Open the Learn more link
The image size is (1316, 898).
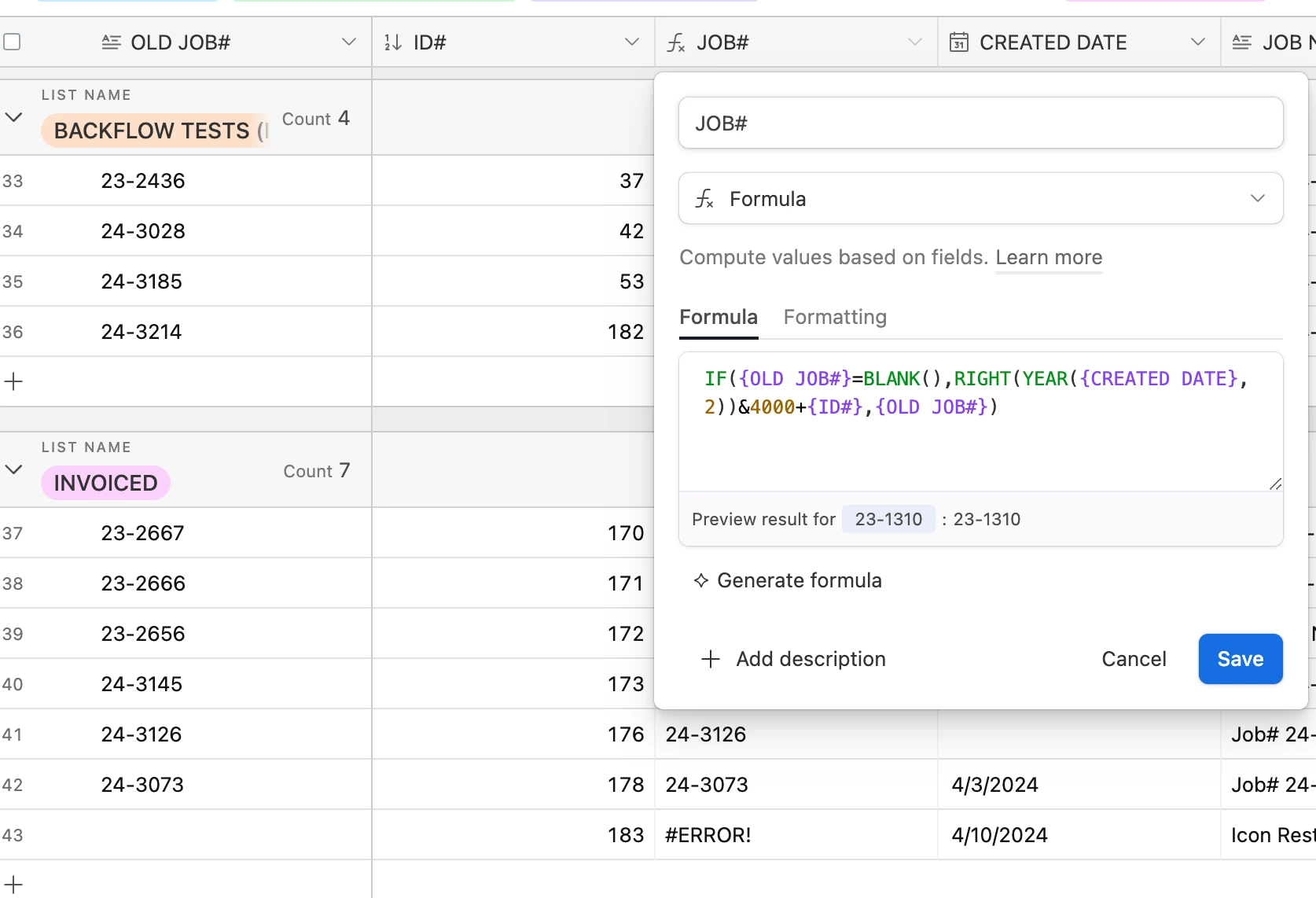tap(1049, 257)
